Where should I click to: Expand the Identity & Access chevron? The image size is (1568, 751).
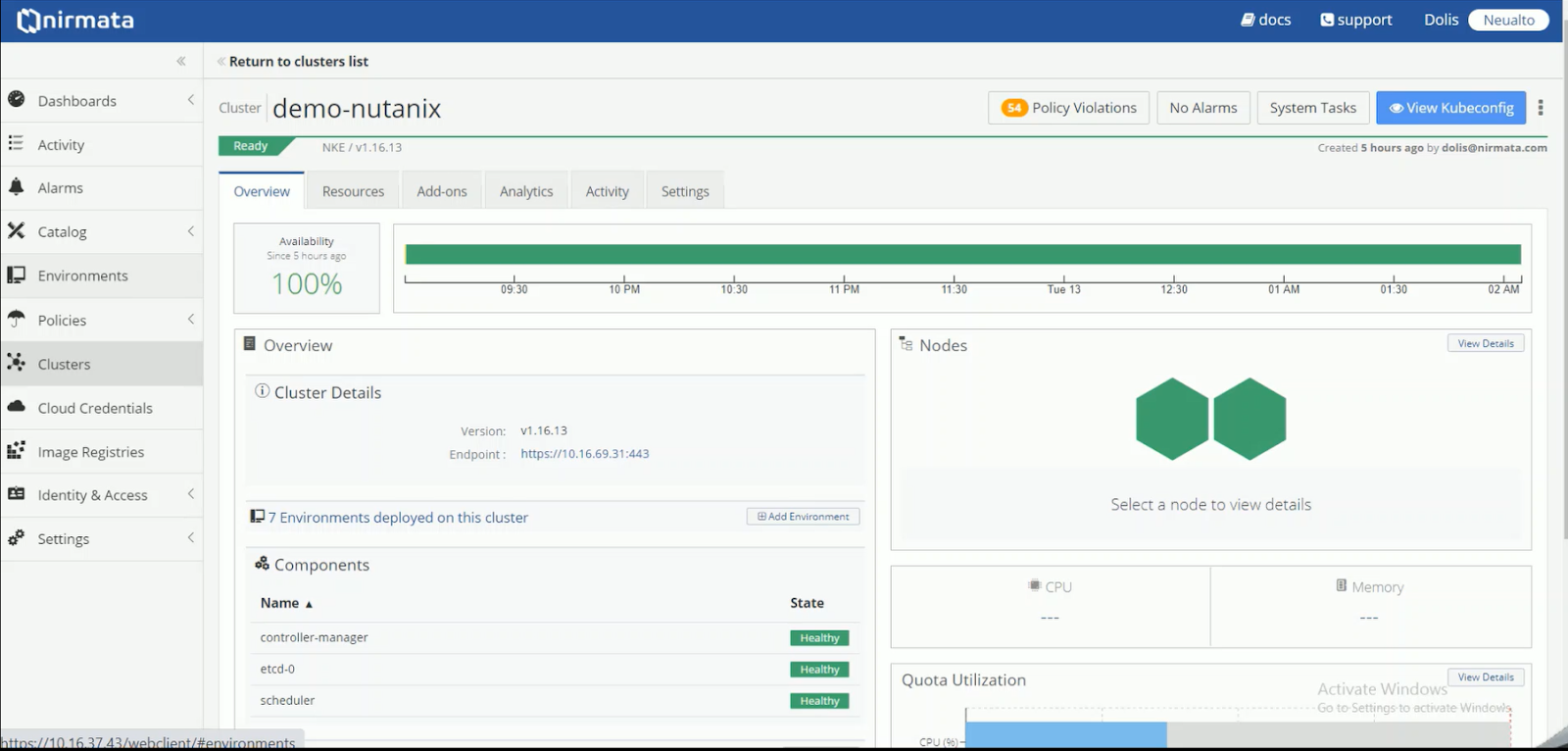point(191,494)
